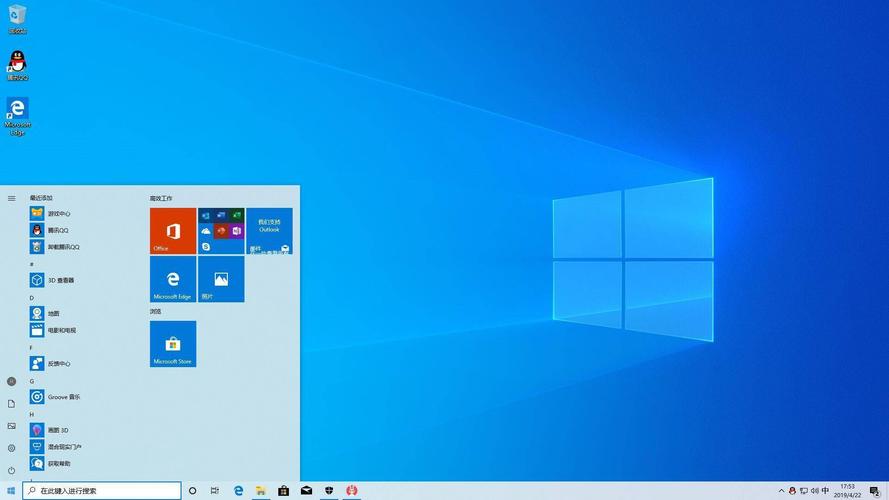Viewport: 889px width, 500px height.
Task: Toggle the 中 input language indicator
Action: pyautogui.click(x=825, y=491)
